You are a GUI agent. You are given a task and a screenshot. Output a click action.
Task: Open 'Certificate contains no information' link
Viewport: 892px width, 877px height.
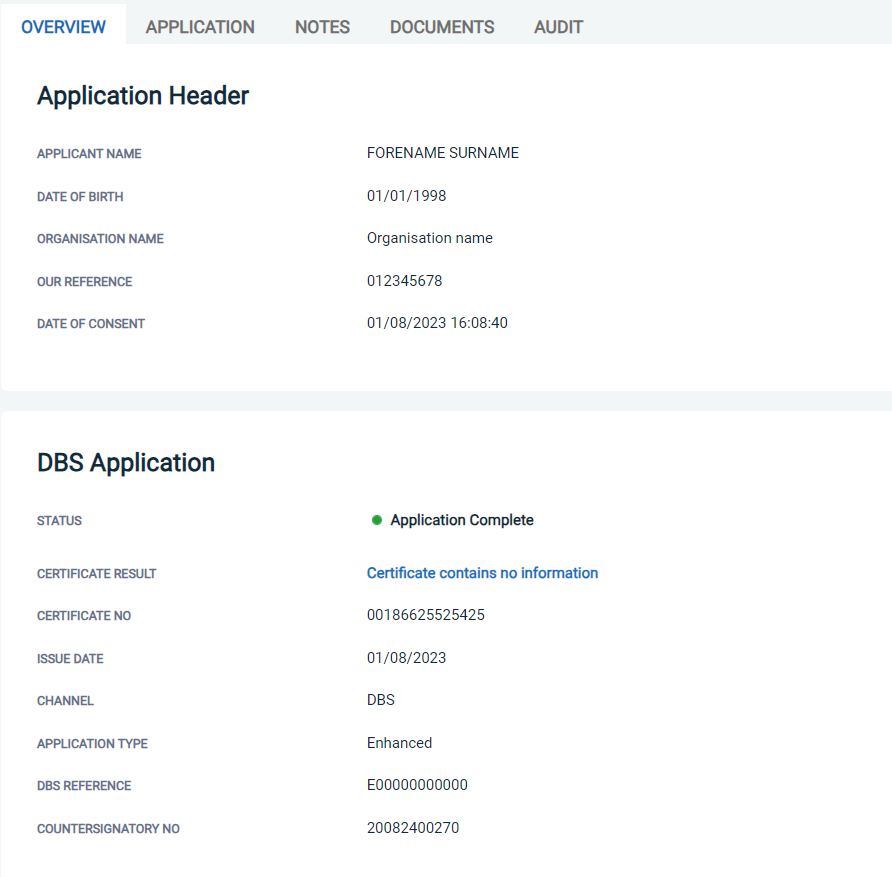click(482, 573)
